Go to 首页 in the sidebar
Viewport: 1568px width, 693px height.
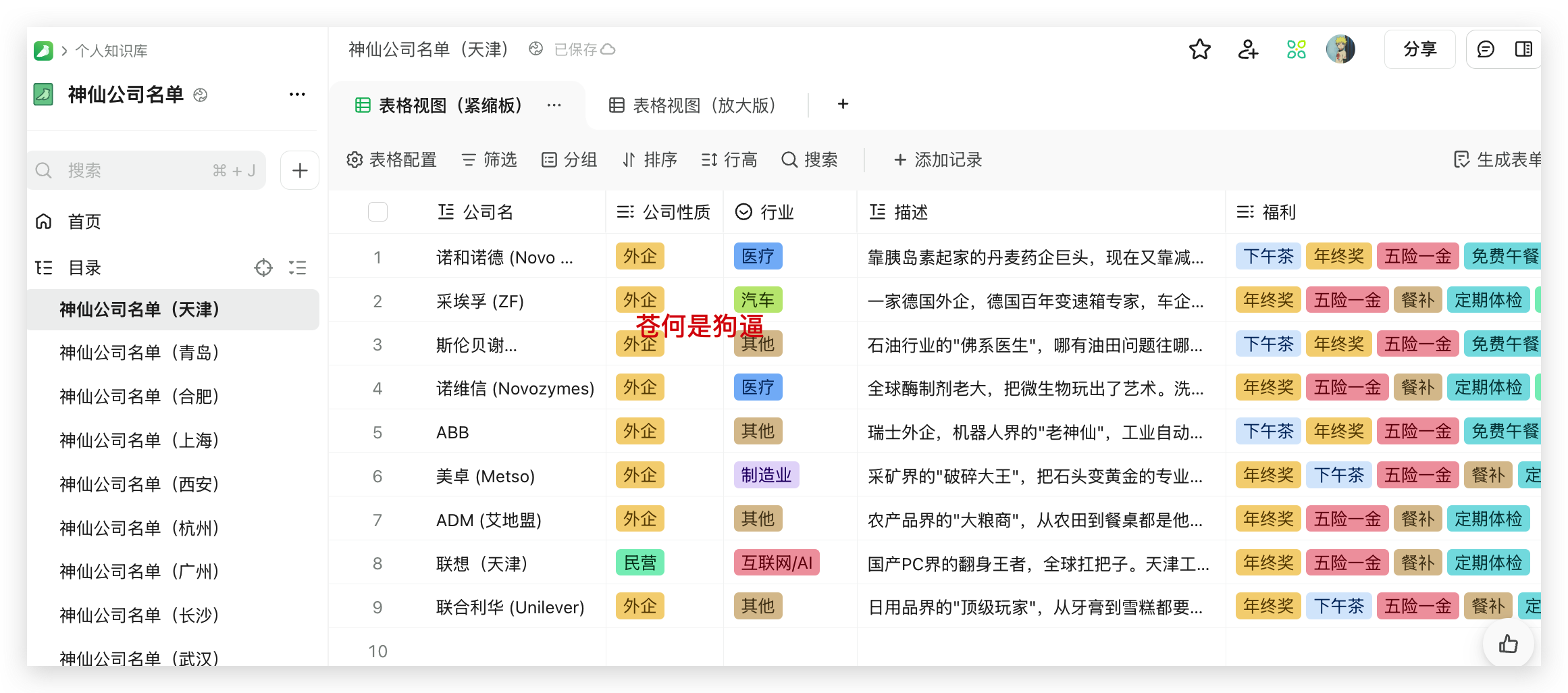pos(84,222)
